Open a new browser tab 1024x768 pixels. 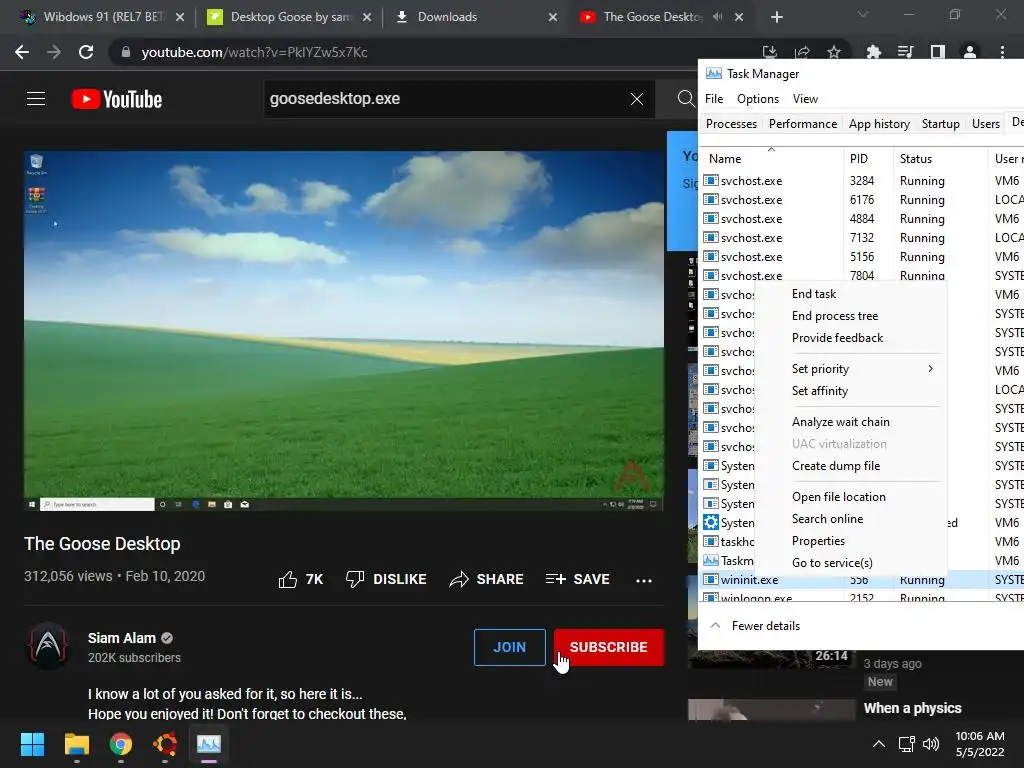776,17
